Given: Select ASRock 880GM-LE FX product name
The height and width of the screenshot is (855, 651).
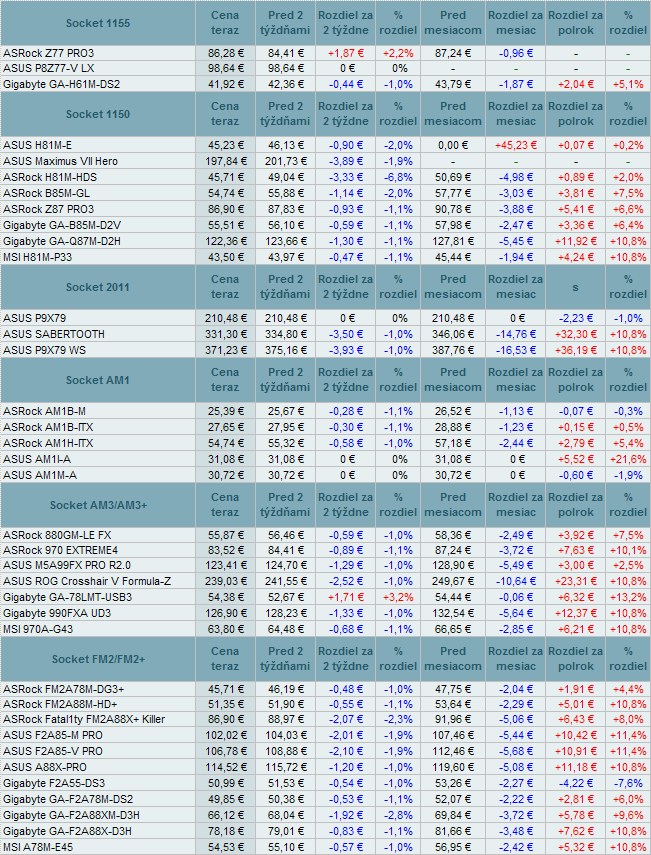Looking at the screenshot, I should pos(56,535).
